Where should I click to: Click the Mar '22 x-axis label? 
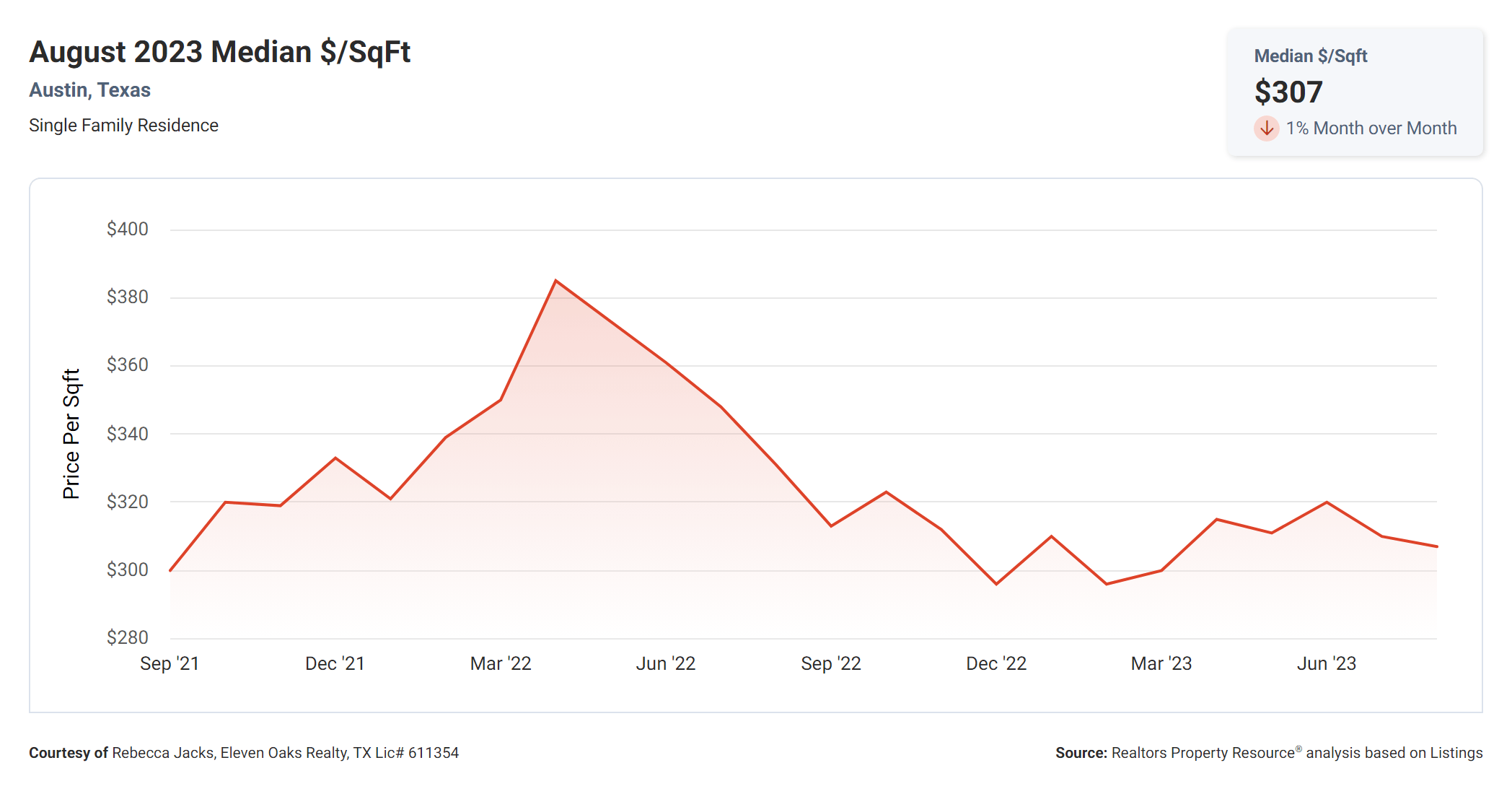click(501, 663)
